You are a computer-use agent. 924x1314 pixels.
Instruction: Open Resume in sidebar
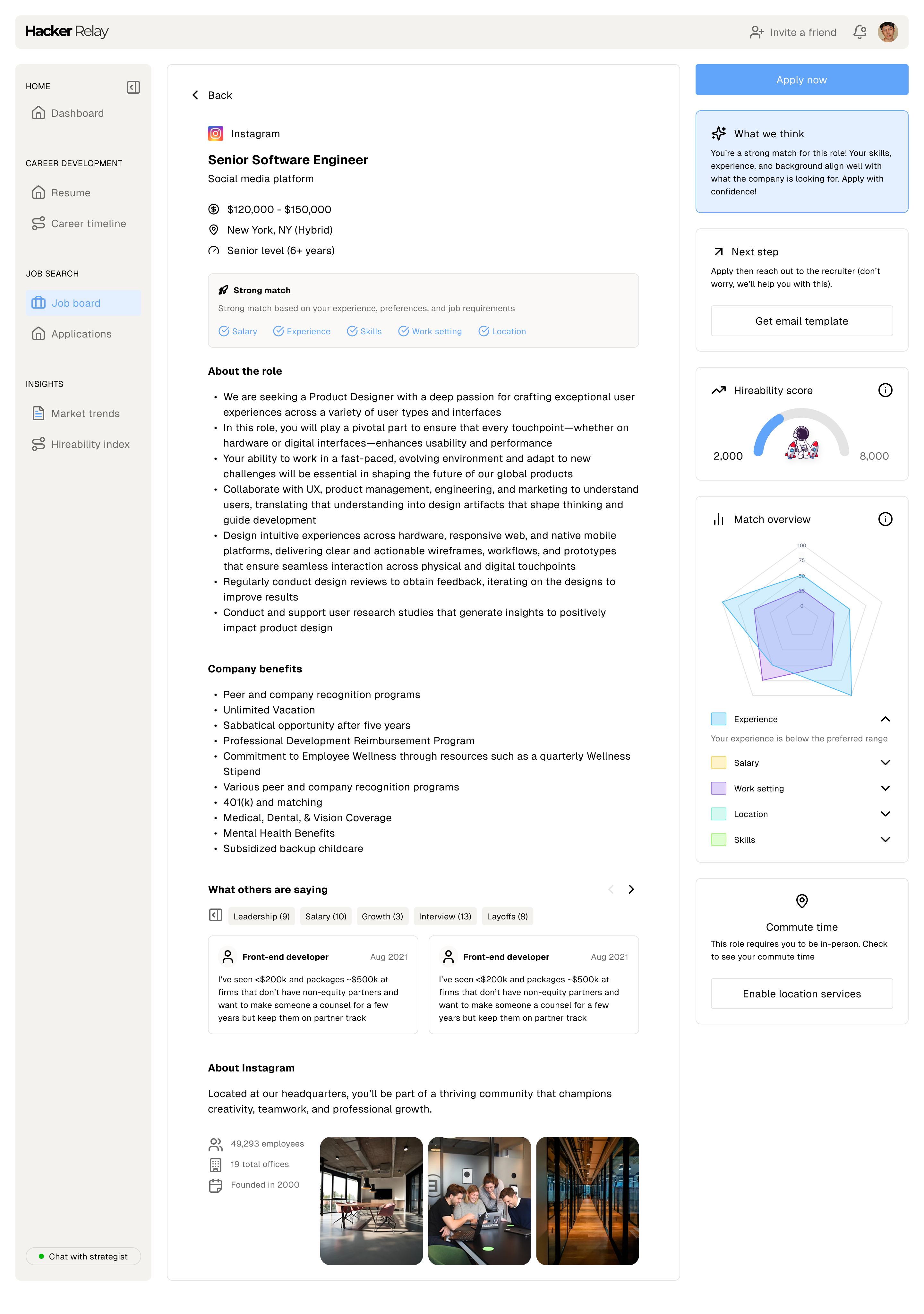tap(83, 193)
